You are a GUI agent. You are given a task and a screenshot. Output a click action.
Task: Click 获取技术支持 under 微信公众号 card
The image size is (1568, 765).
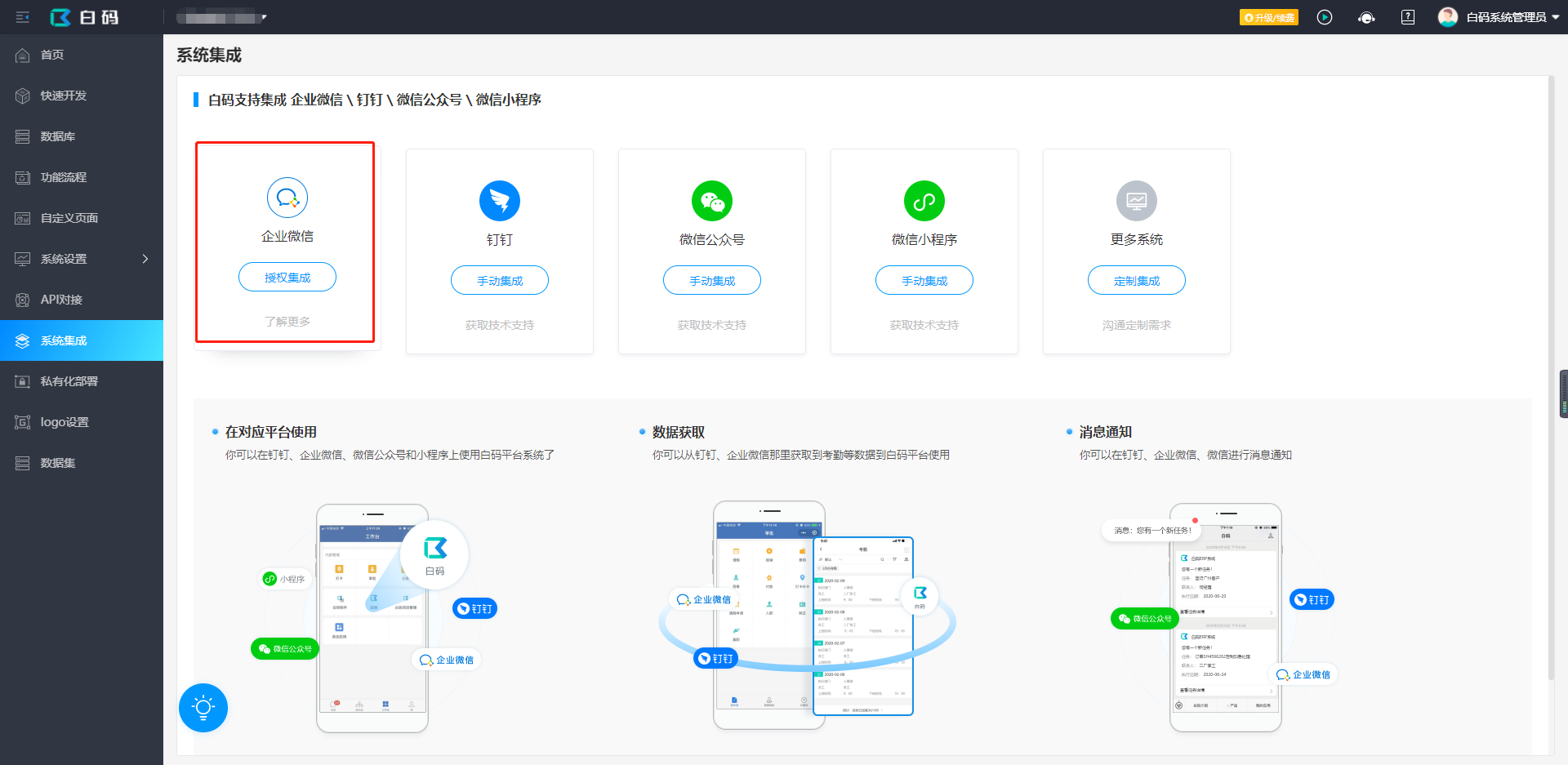712,325
